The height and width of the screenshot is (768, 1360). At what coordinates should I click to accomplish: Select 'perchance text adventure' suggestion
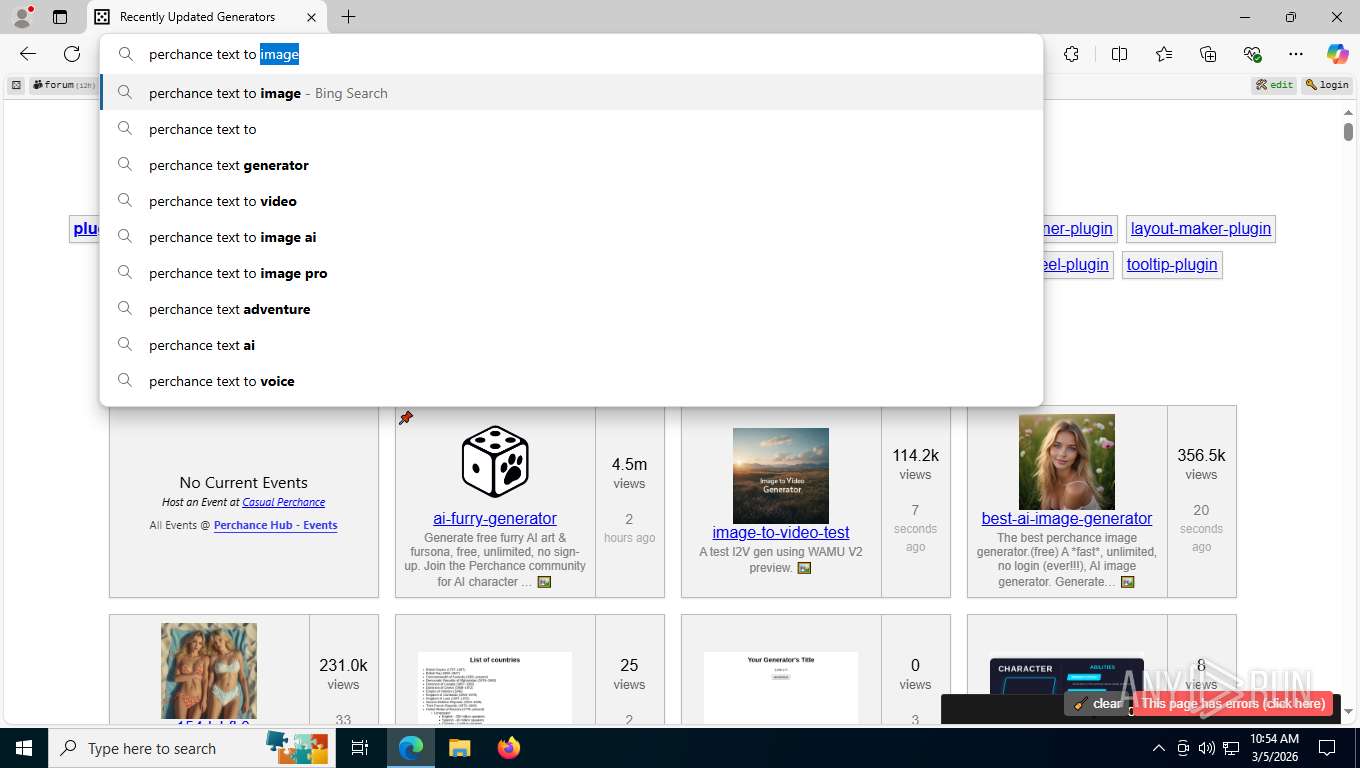pyautogui.click(x=571, y=309)
